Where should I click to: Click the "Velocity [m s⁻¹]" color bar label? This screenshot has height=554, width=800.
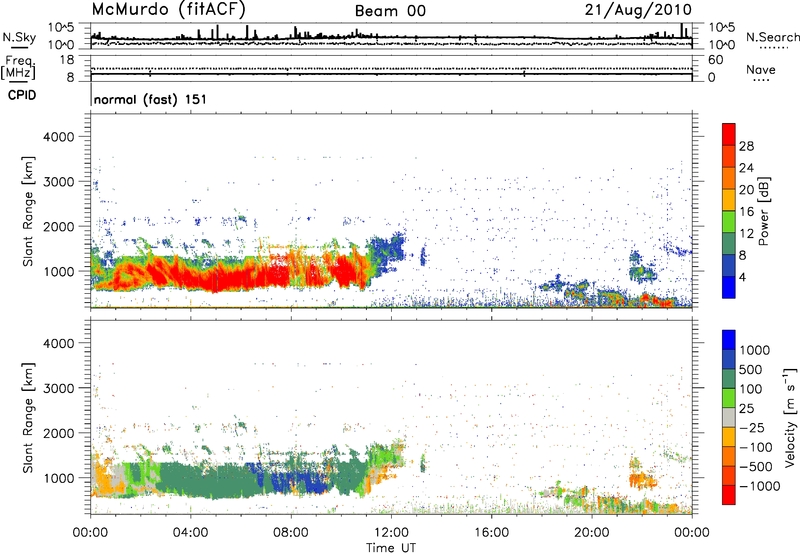click(x=790, y=417)
